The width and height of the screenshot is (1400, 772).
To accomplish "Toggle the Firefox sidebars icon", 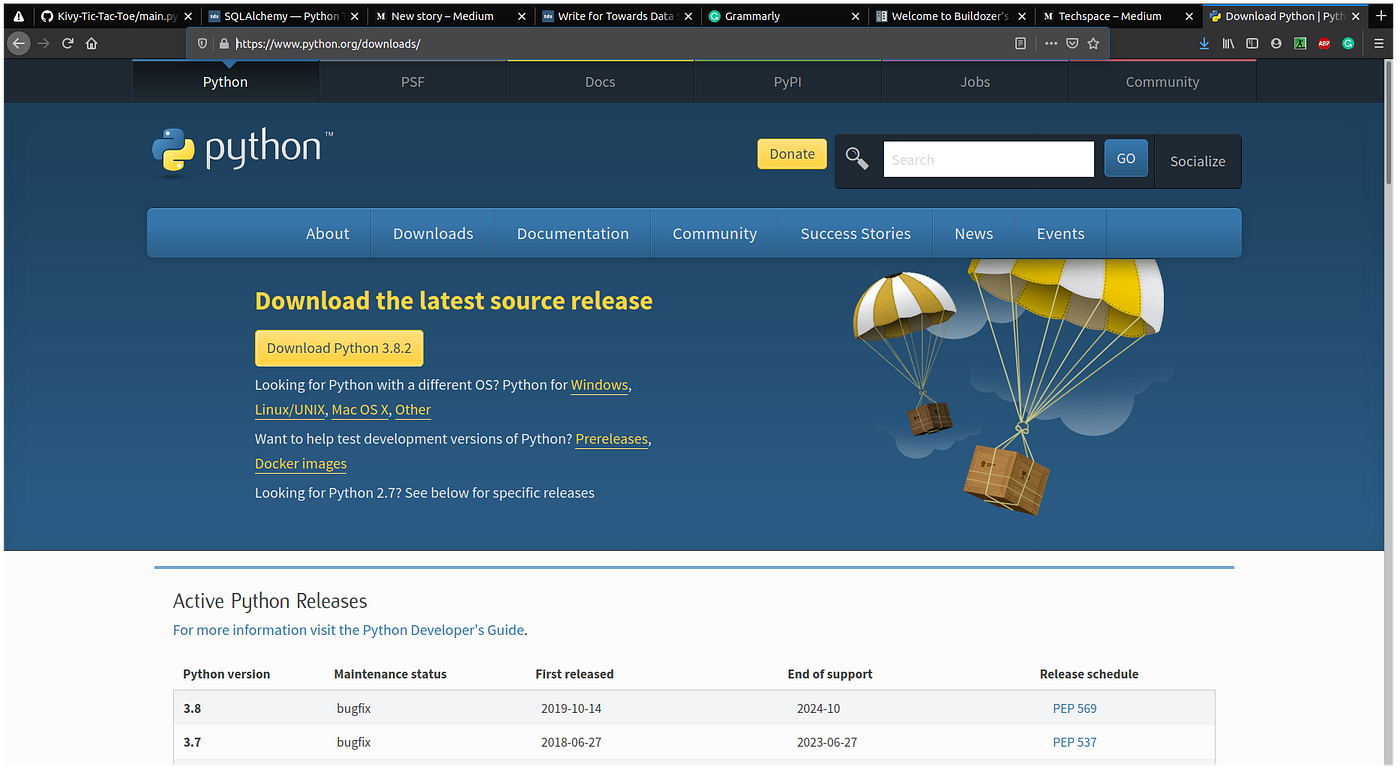I will pos(1252,44).
